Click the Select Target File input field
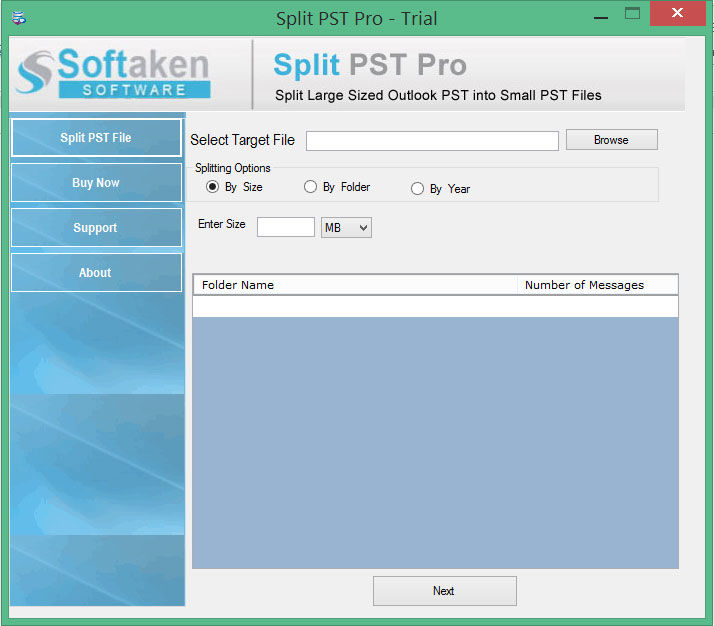 click(x=432, y=141)
